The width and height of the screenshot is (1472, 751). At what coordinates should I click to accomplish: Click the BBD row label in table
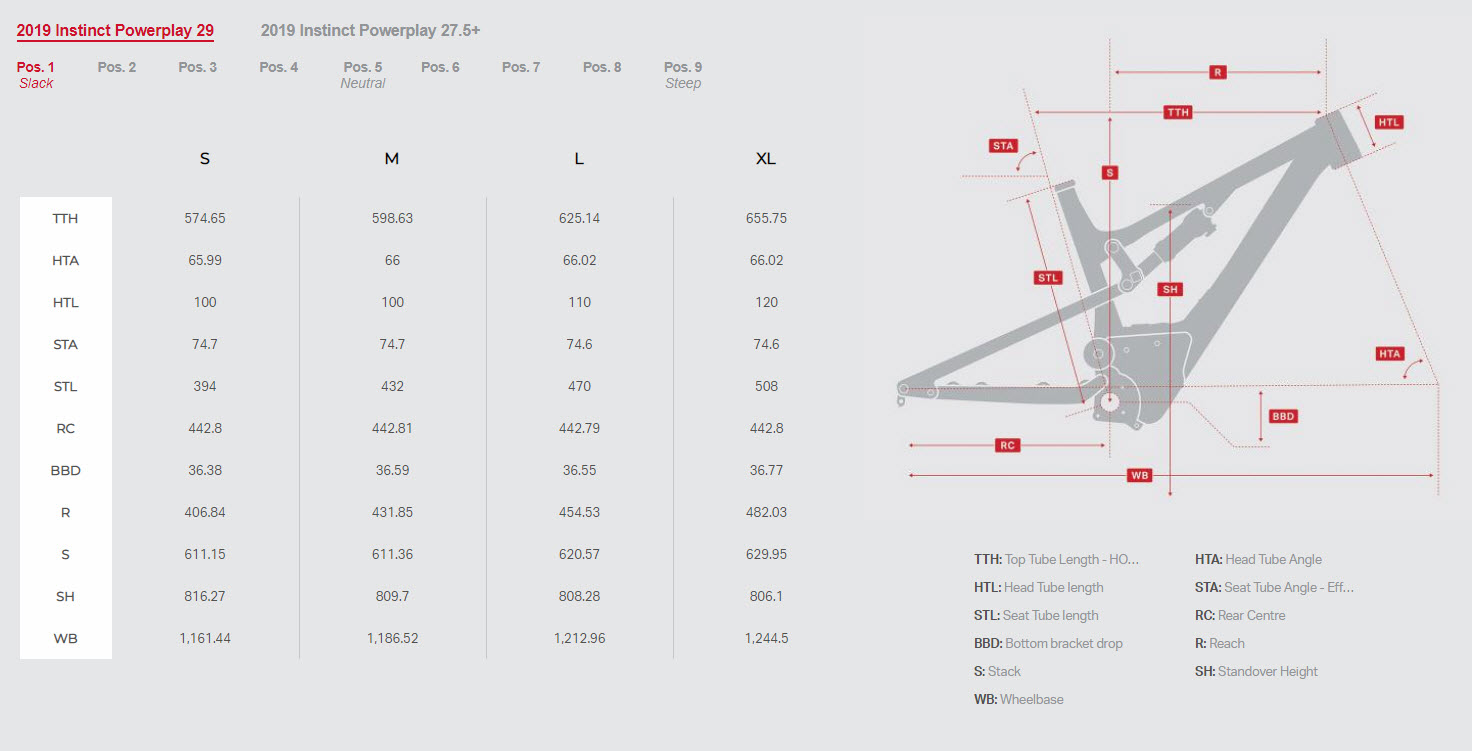coord(66,470)
